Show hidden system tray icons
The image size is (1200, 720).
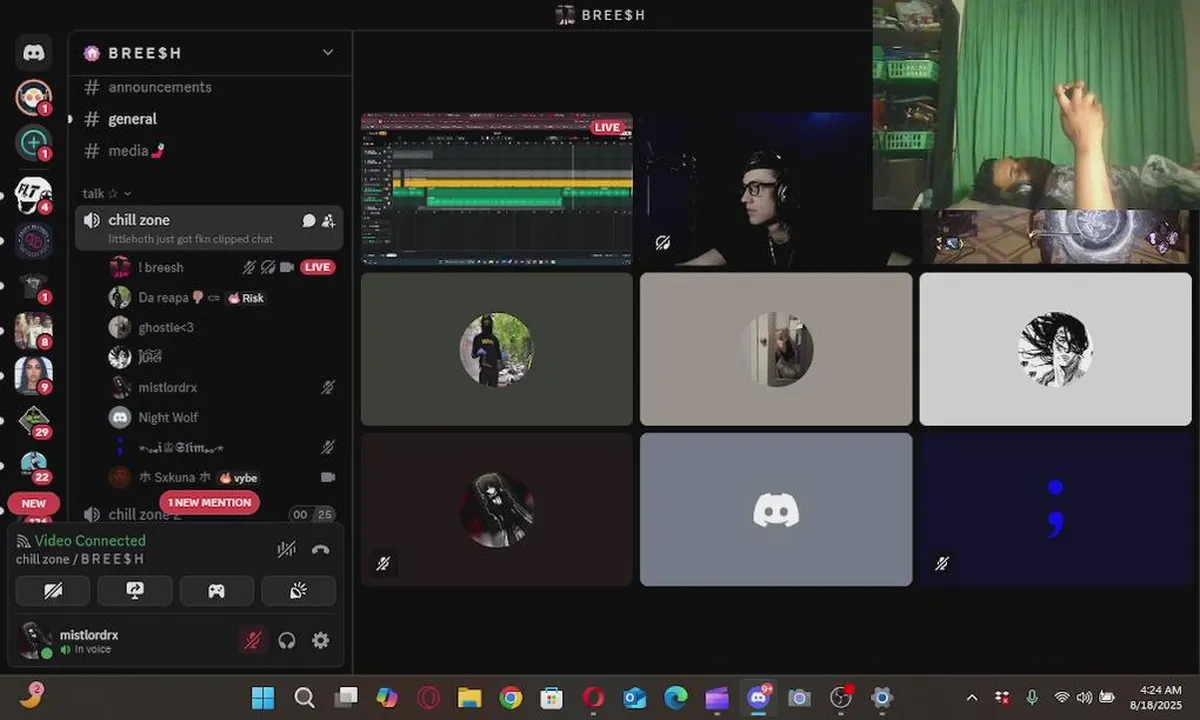971,698
